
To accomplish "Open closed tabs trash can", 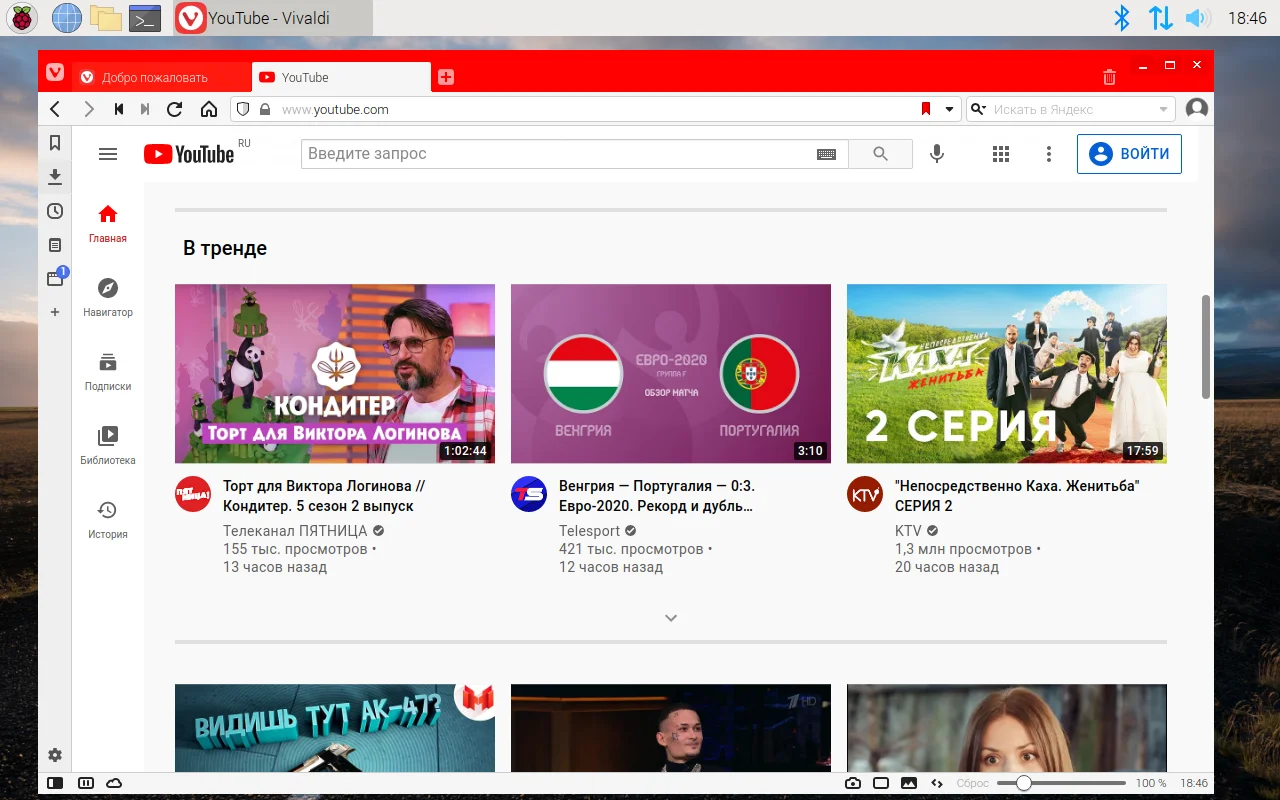I will pos(1109,77).
